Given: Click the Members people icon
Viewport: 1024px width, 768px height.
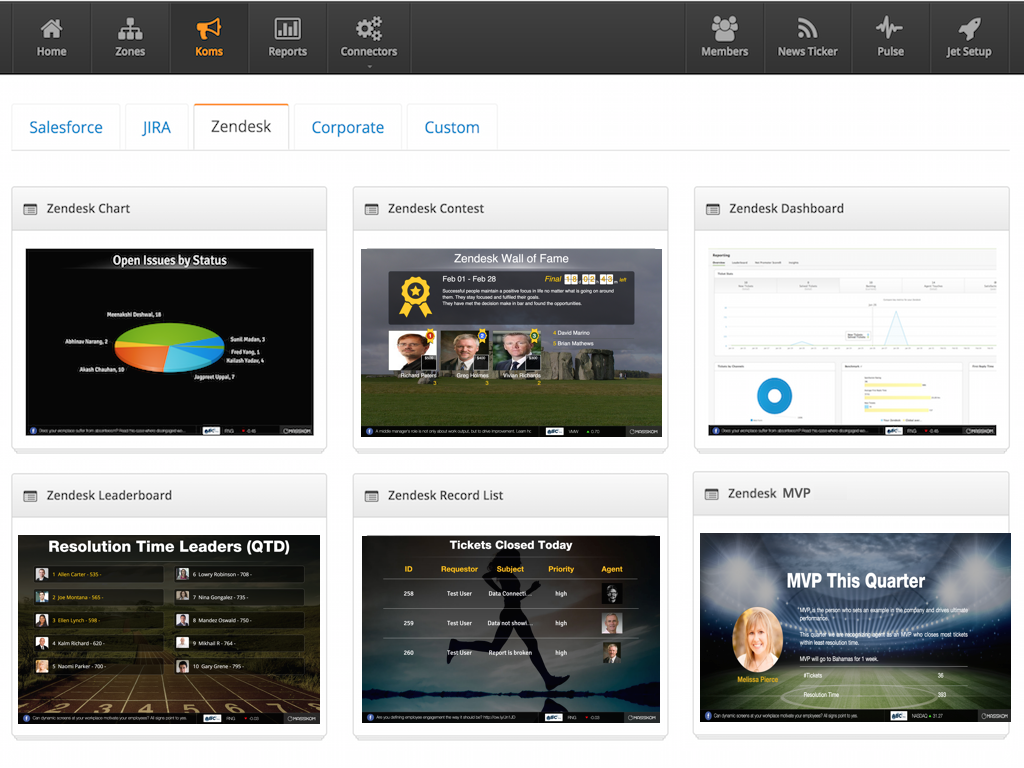Looking at the screenshot, I should tap(724, 29).
